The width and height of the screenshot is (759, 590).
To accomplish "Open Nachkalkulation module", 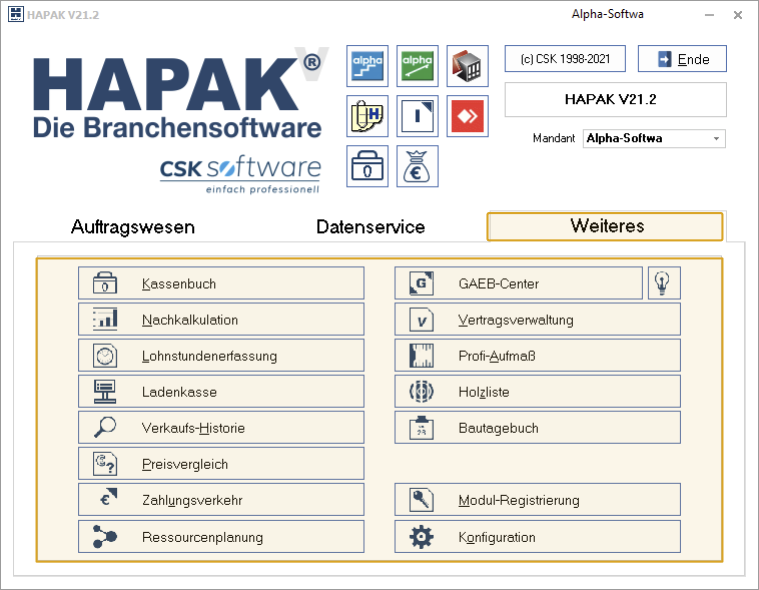I will pyautogui.click(x=221, y=319).
